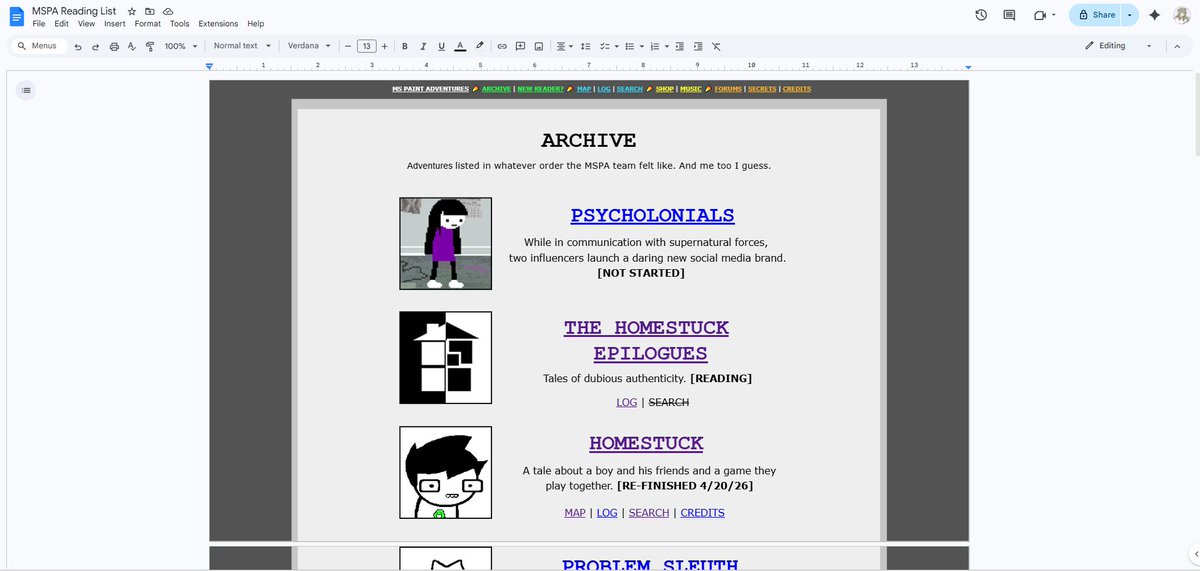
Task: Print the document
Action: click(x=113, y=46)
